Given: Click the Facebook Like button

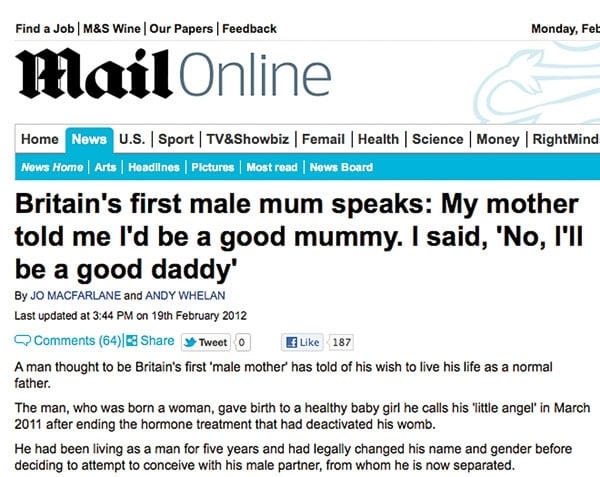Looking at the screenshot, I should pyautogui.click(x=303, y=342).
